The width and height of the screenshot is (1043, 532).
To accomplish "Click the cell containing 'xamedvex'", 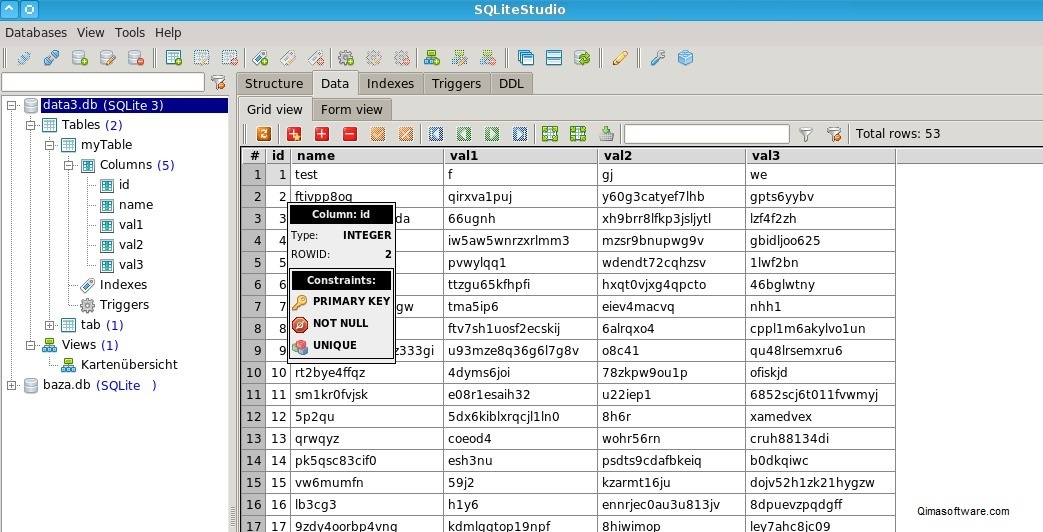I will click(x=821, y=417).
